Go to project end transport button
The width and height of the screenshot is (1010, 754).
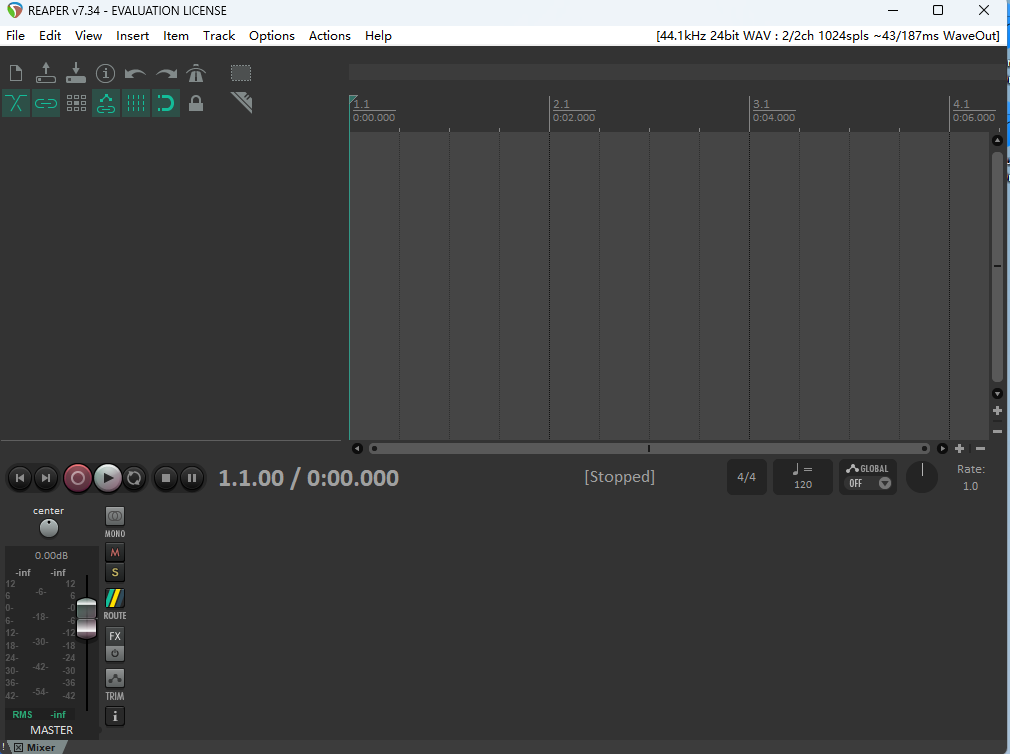point(46,478)
